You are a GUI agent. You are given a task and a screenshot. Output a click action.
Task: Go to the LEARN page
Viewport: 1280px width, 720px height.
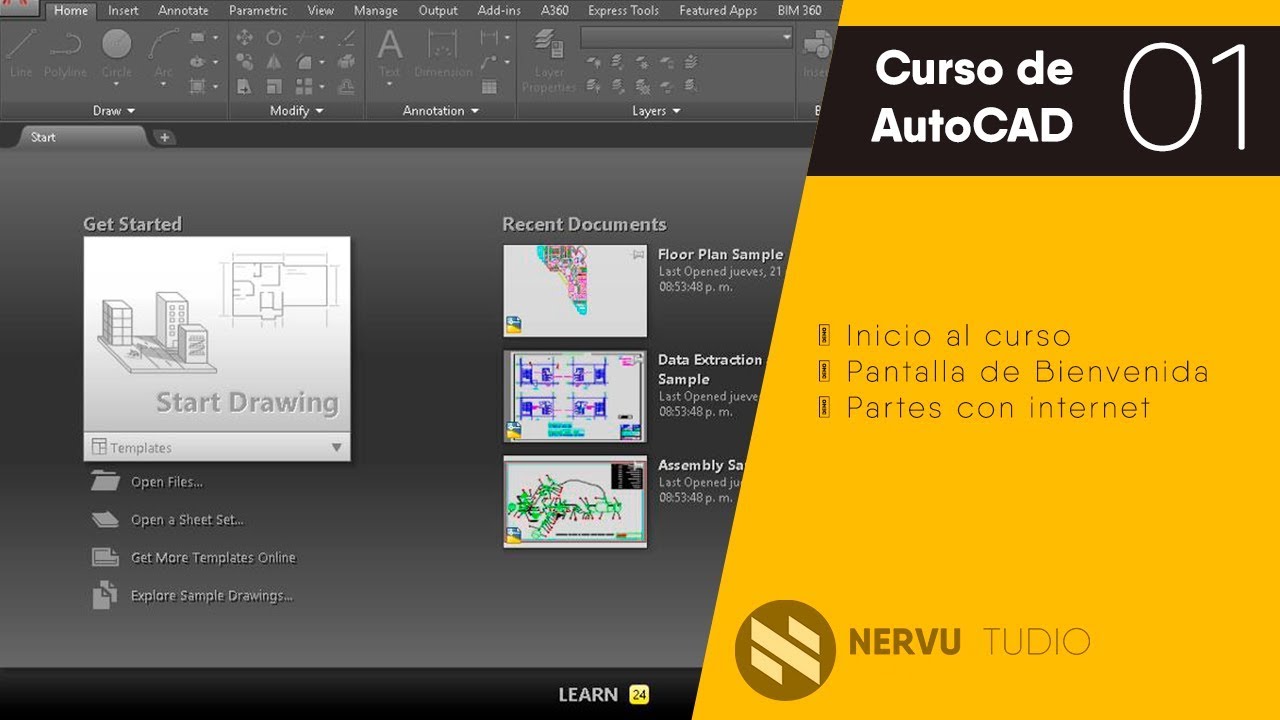(x=587, y=695)
